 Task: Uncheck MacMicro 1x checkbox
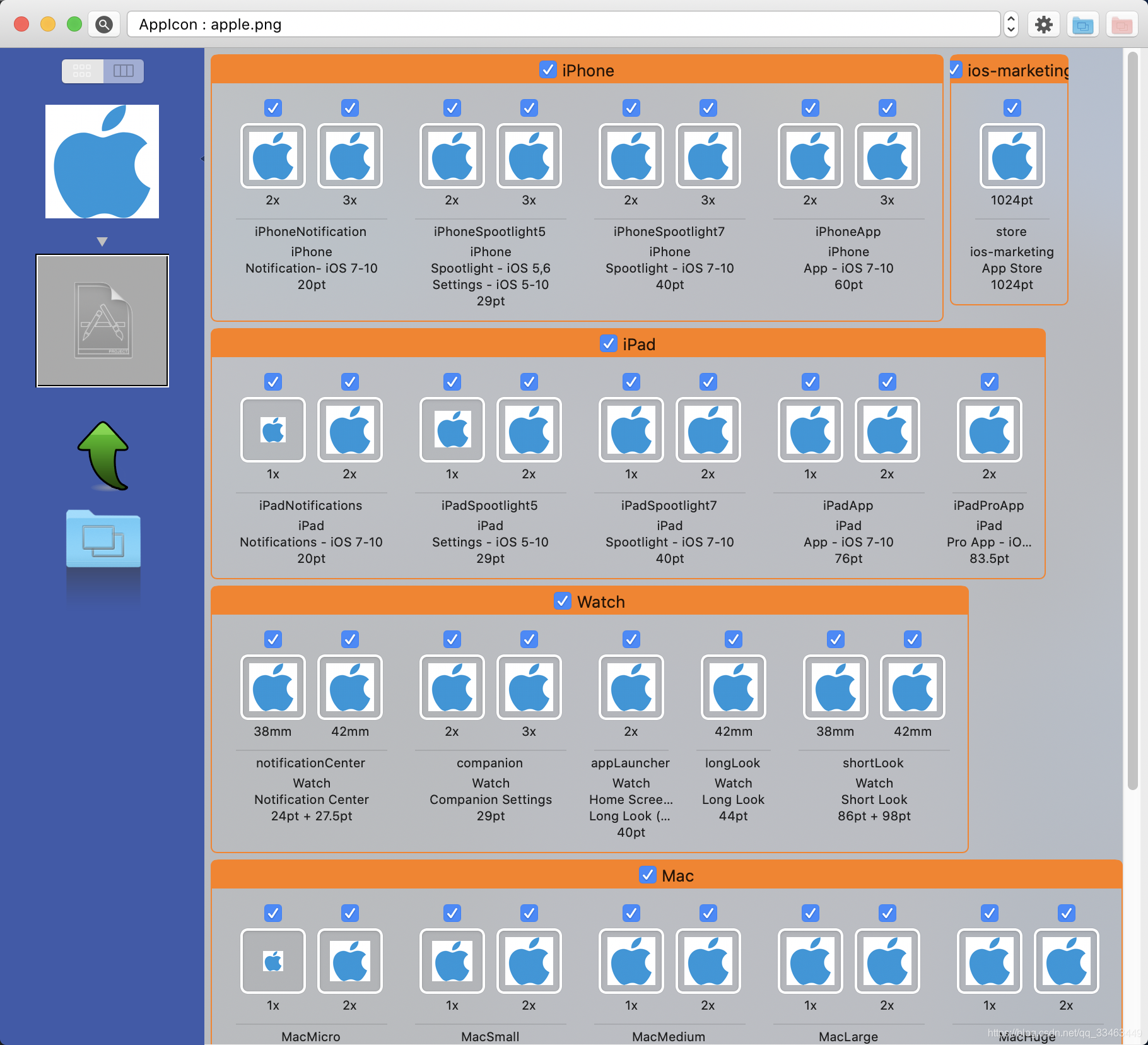pos(272,913)
